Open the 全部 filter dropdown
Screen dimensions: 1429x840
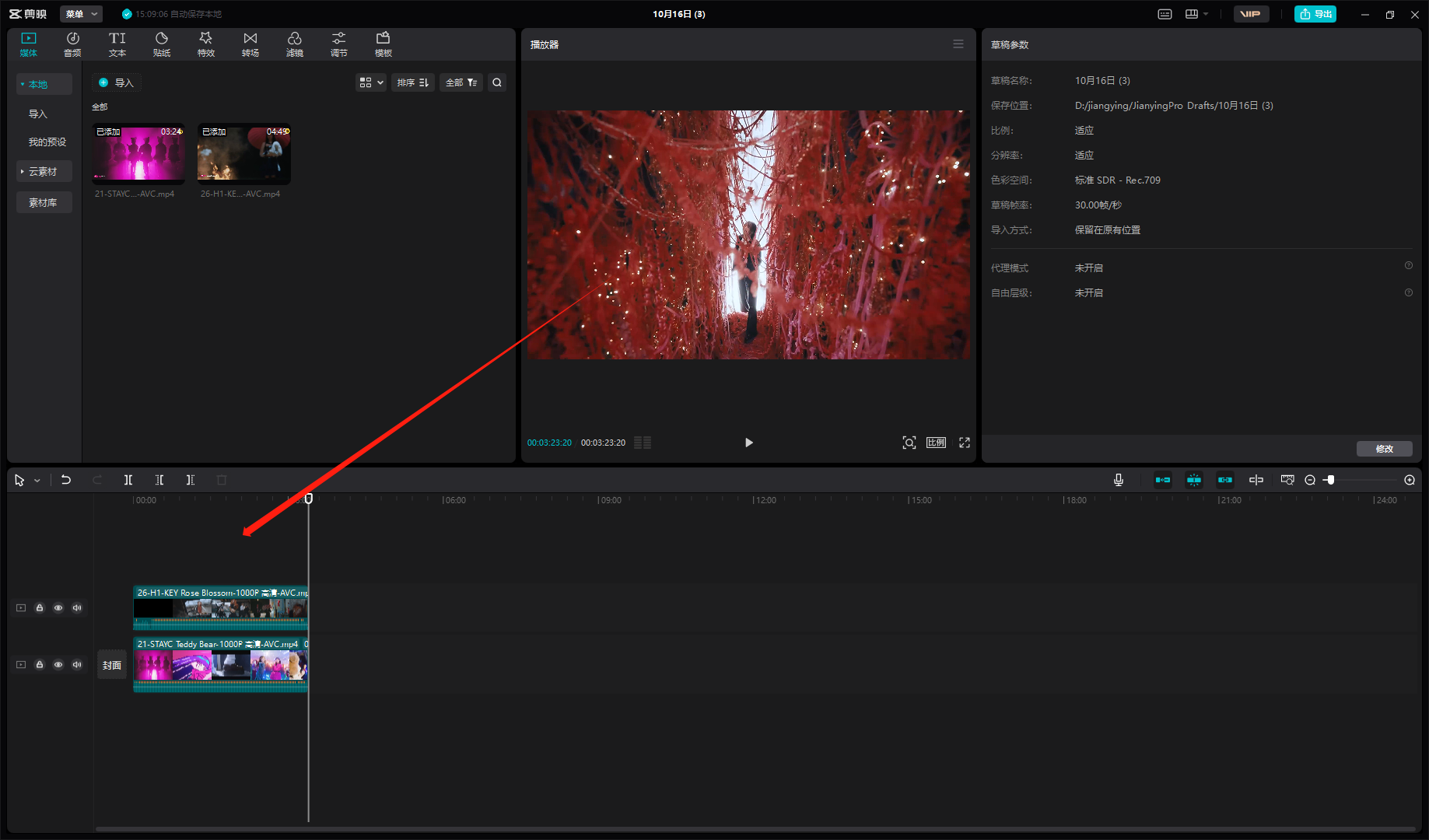pos(461,82)
